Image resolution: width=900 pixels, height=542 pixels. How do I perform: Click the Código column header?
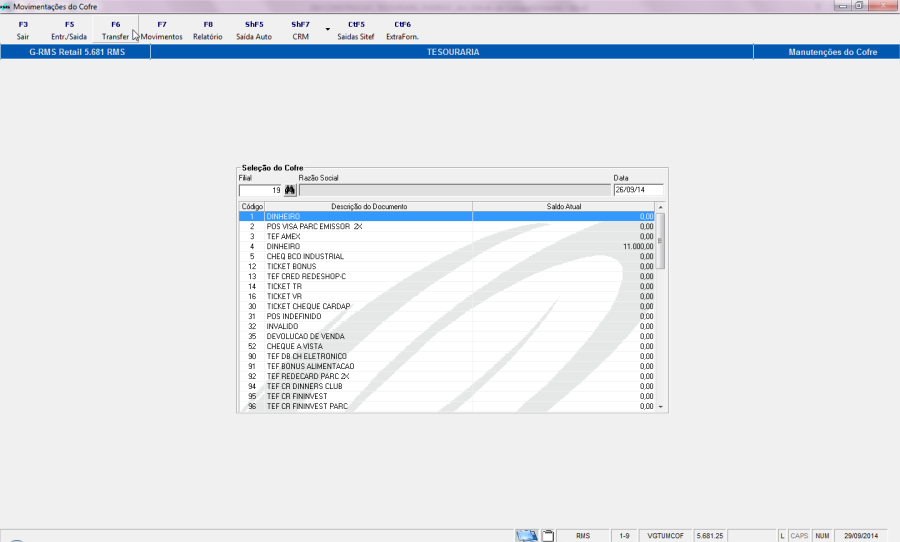point(252,206)
